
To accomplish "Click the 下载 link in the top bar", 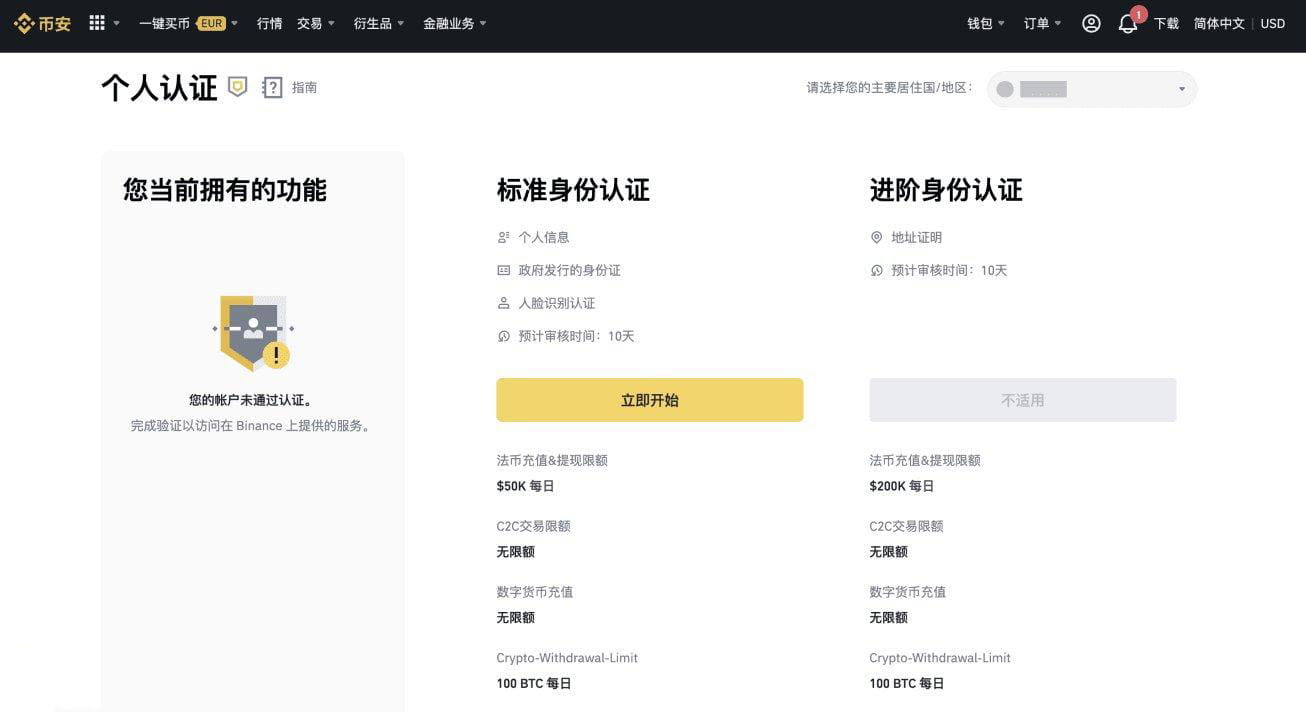I will coord(1165,23).
